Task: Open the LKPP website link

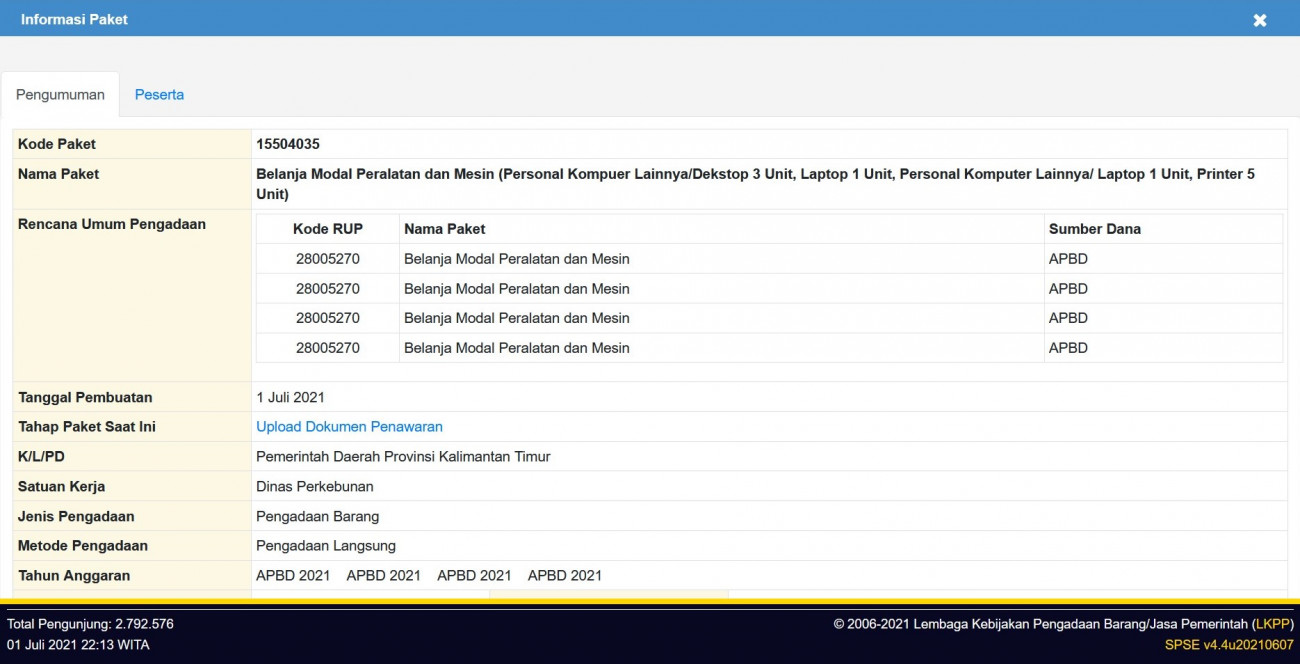Action: pyautogui.click(x=1271, y=623)
